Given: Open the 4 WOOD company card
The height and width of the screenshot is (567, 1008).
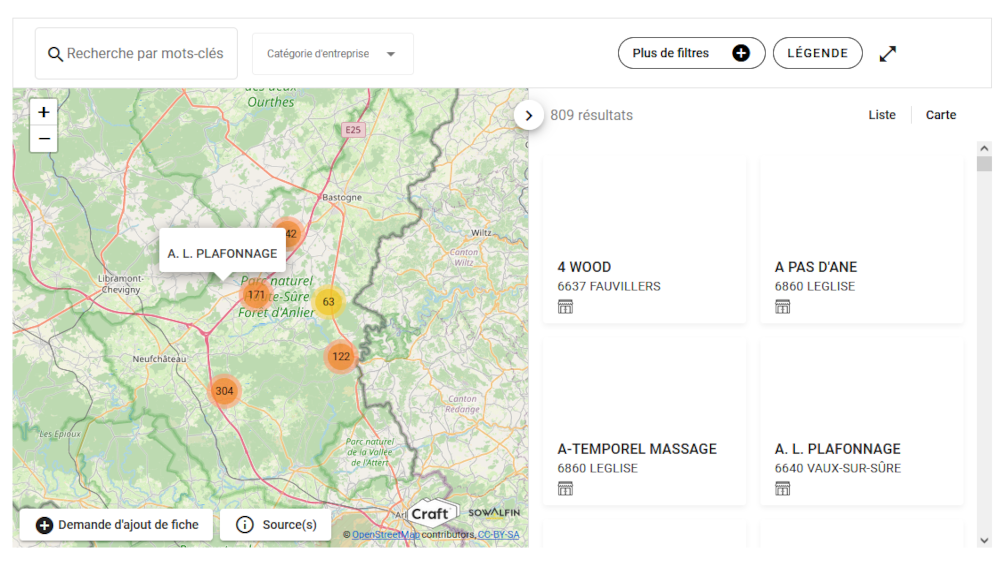Looking at the screenshot, I should pos(645,240).
